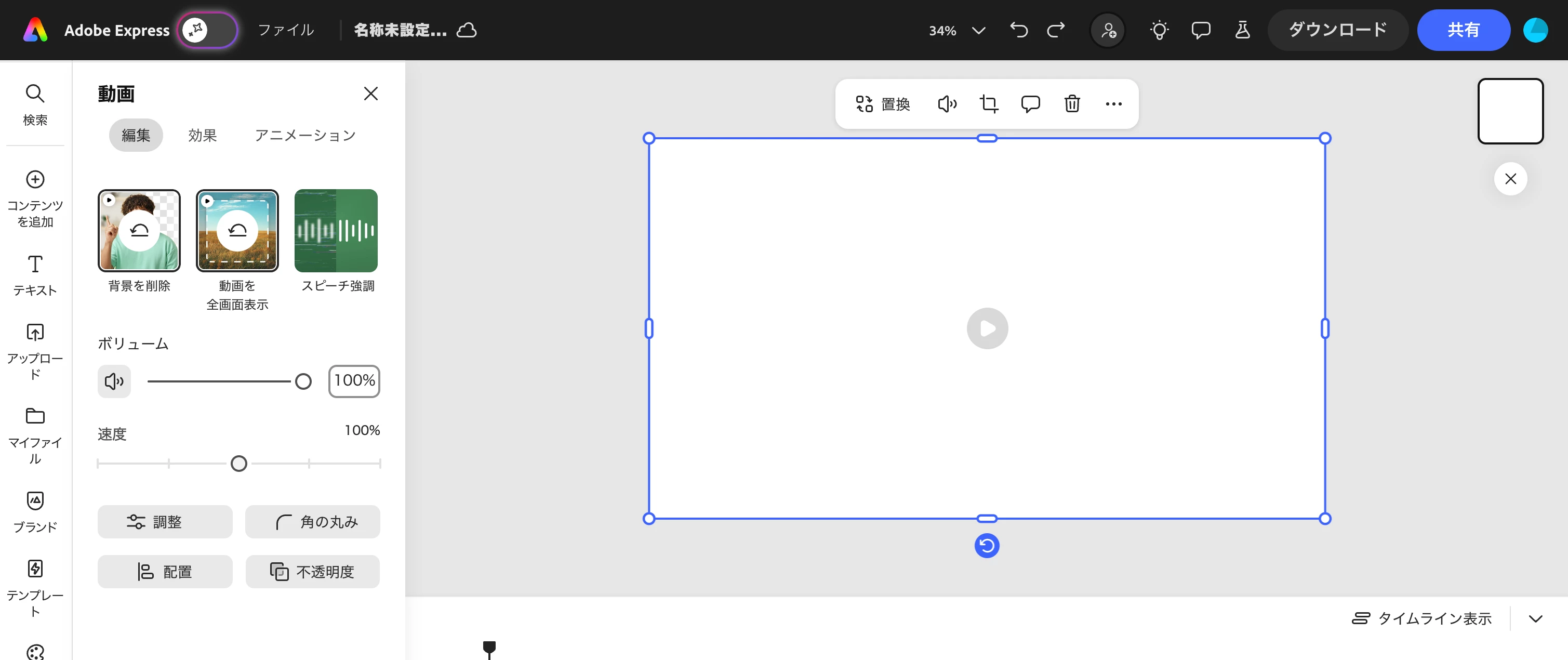Viewport: 1568px width, 660px height.
Task: Click the タイムライン表示 button
Action: [x=1421, y=618]
